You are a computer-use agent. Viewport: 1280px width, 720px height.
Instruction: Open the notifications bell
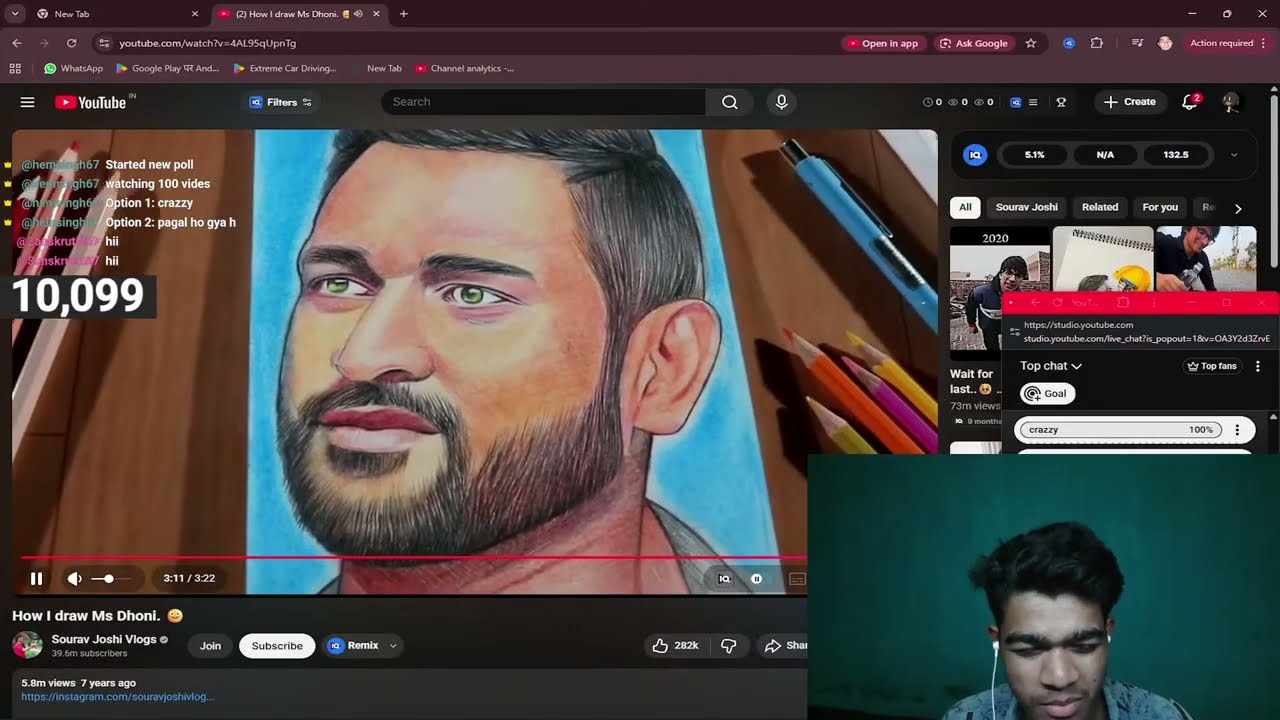1190,102
